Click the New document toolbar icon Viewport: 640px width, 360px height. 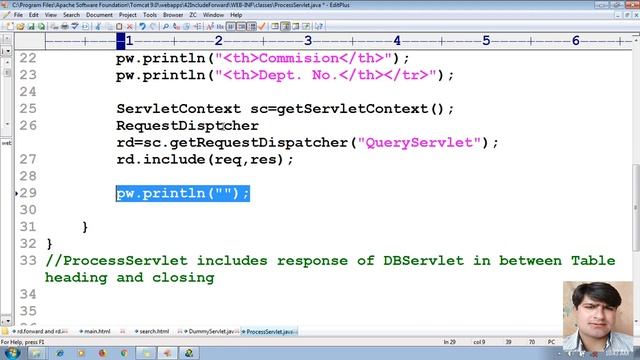(x=10, y=27)
